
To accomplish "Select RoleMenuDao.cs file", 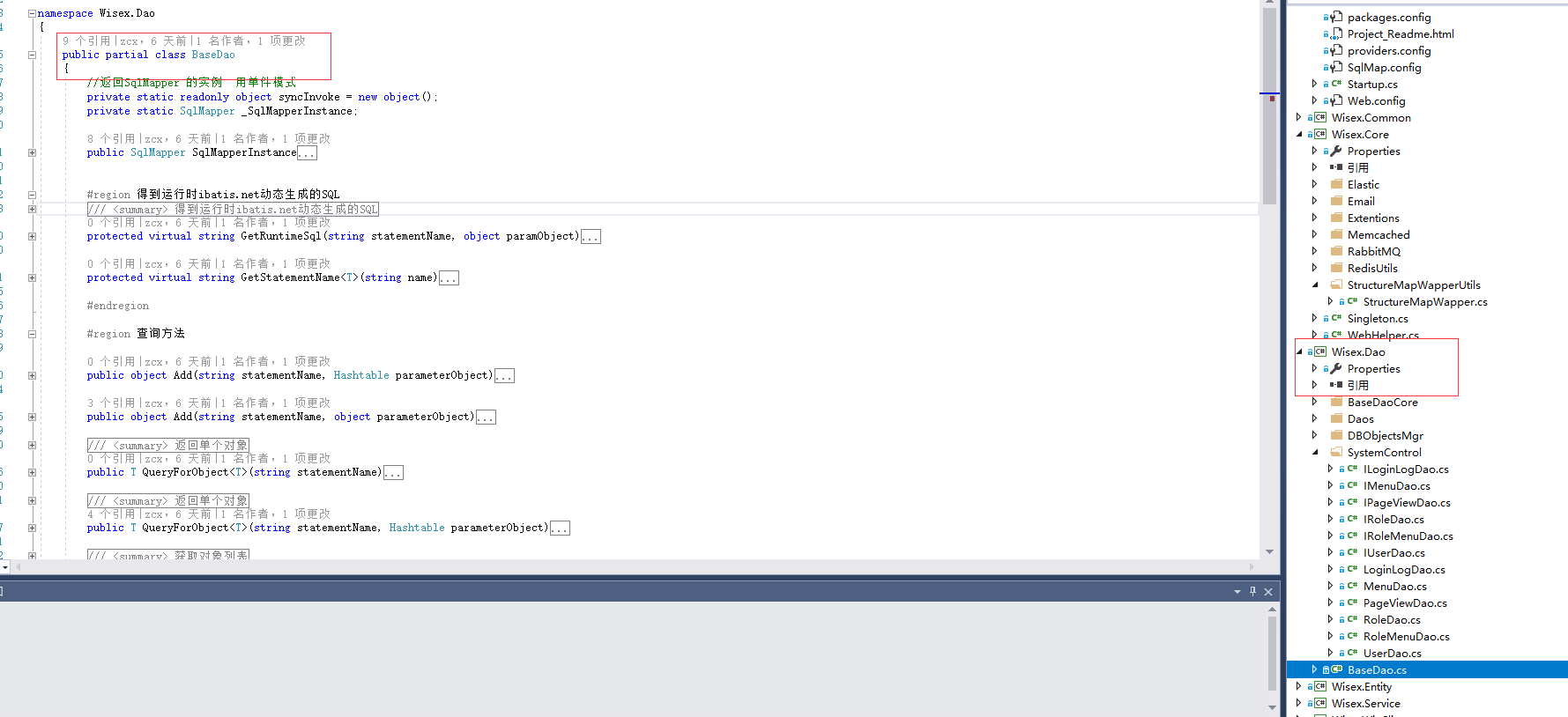I will [1406, 636].
